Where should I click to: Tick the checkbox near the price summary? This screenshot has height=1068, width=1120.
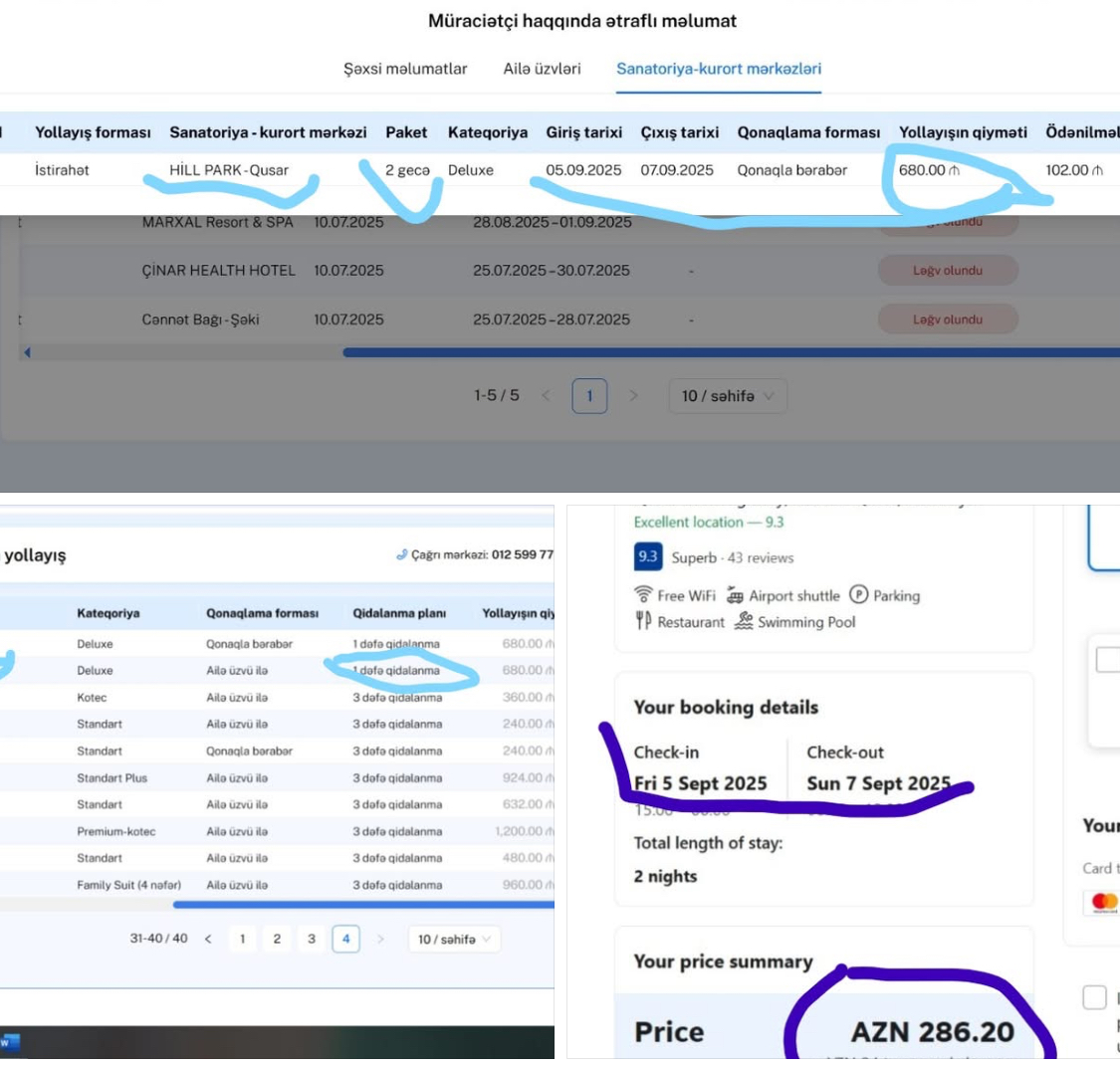(1094, 997)
